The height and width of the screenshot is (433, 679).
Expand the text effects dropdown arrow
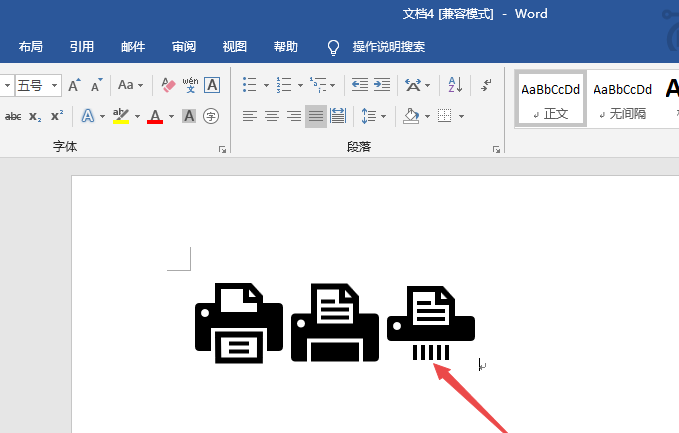click(x=102, y=116)
